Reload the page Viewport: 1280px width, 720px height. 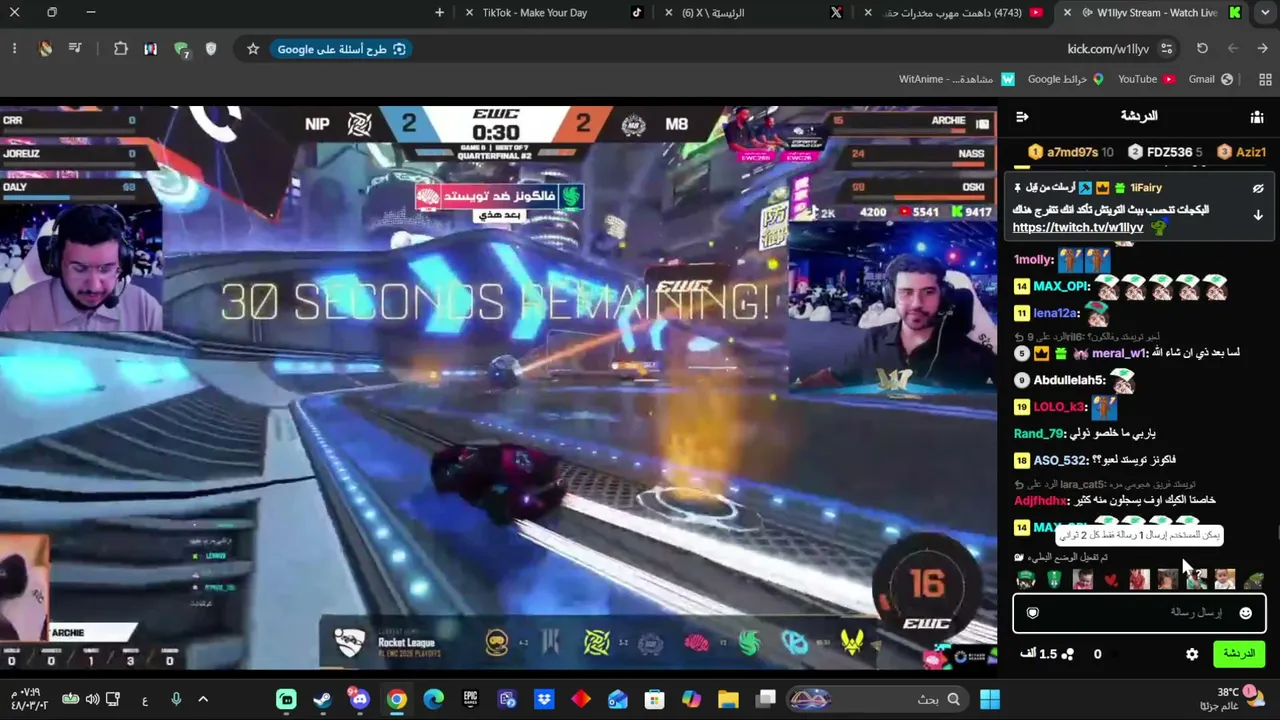(x=1202, y=49)
